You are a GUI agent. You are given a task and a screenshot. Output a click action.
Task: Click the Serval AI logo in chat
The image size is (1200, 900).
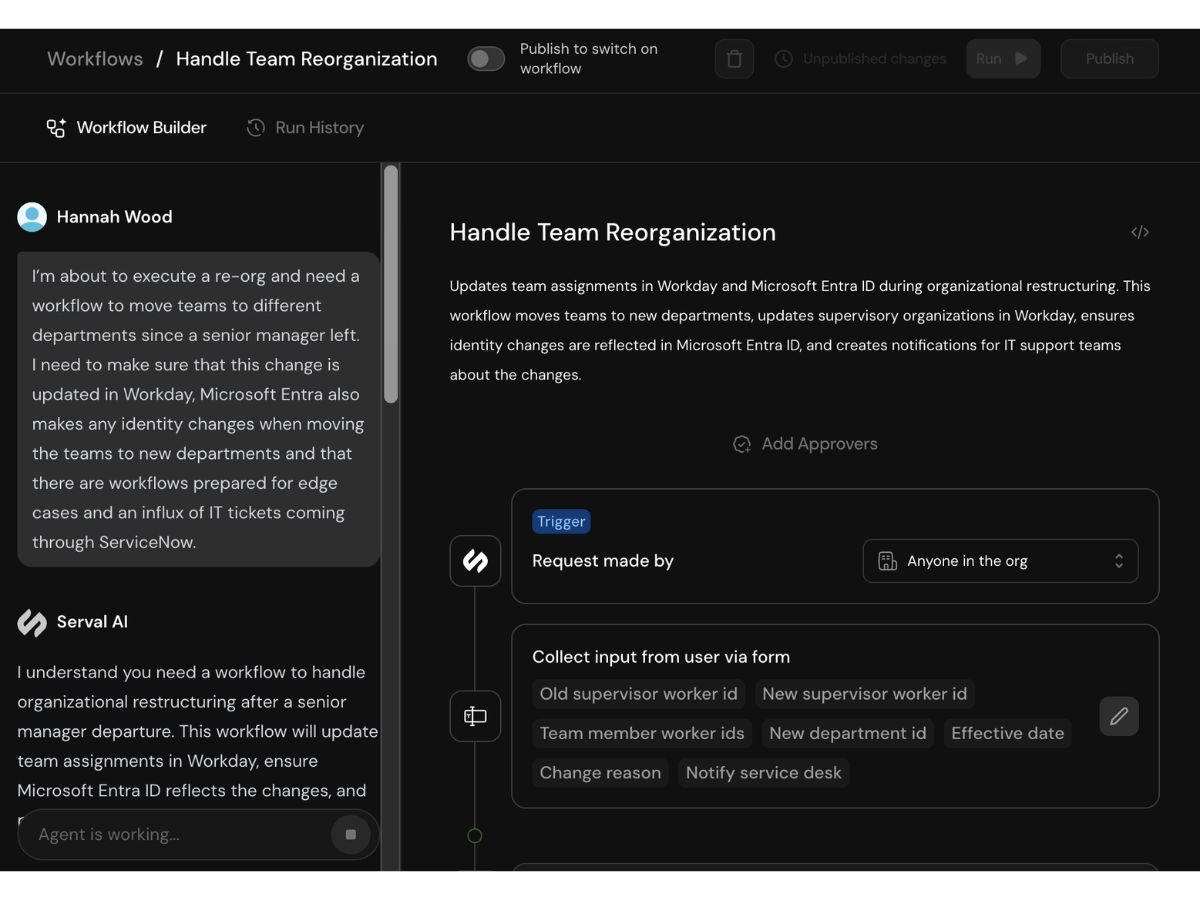(32, 622)
